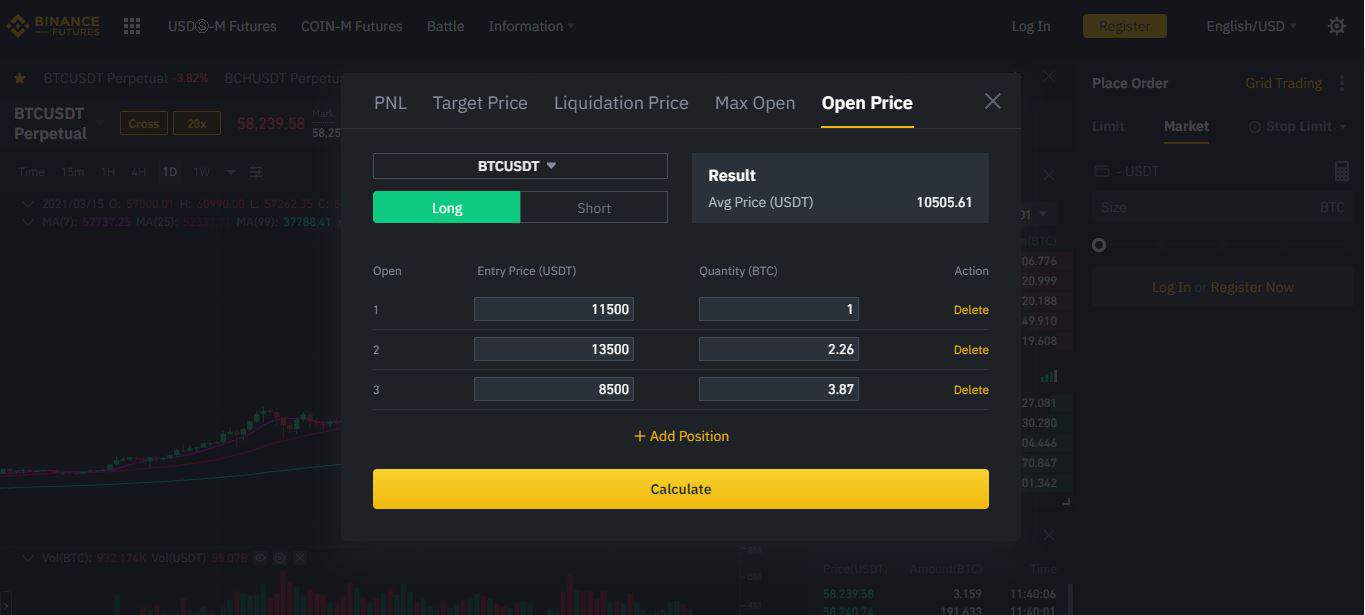Expand the BTCUSDT symbol dropdown
Viewport: 1365px width, 615px height.
(520, 166)
